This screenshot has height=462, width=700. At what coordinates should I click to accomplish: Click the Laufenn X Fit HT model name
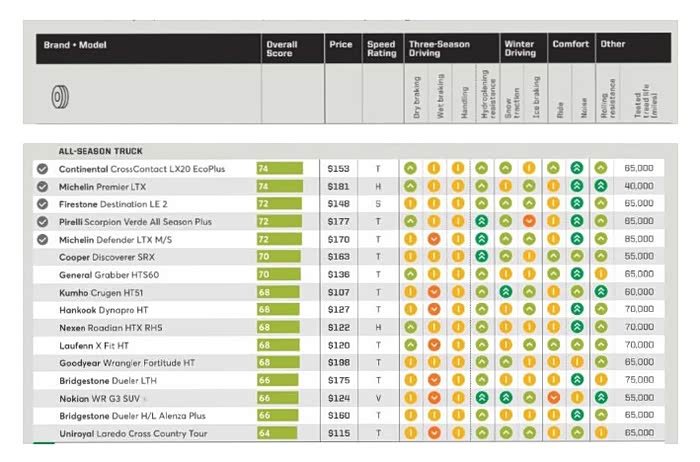[x=94, y=345]
